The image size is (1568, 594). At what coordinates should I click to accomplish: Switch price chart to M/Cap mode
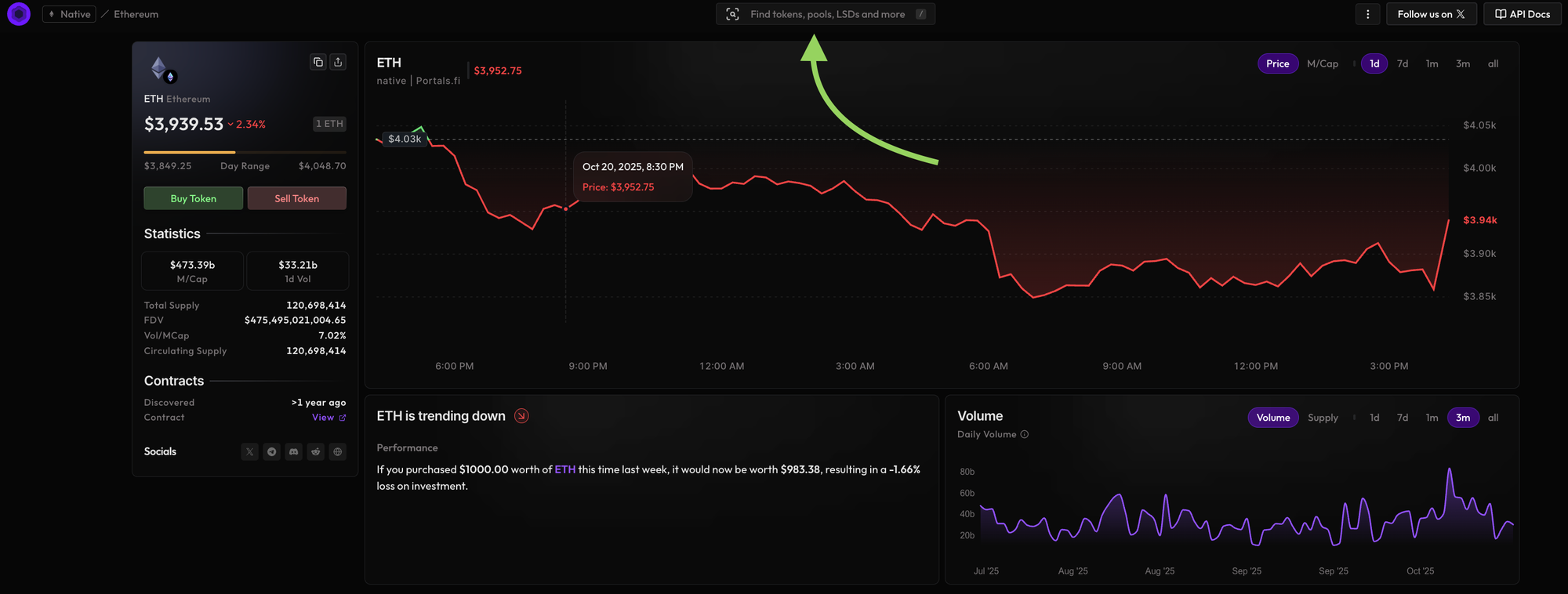coord(1323,63)
